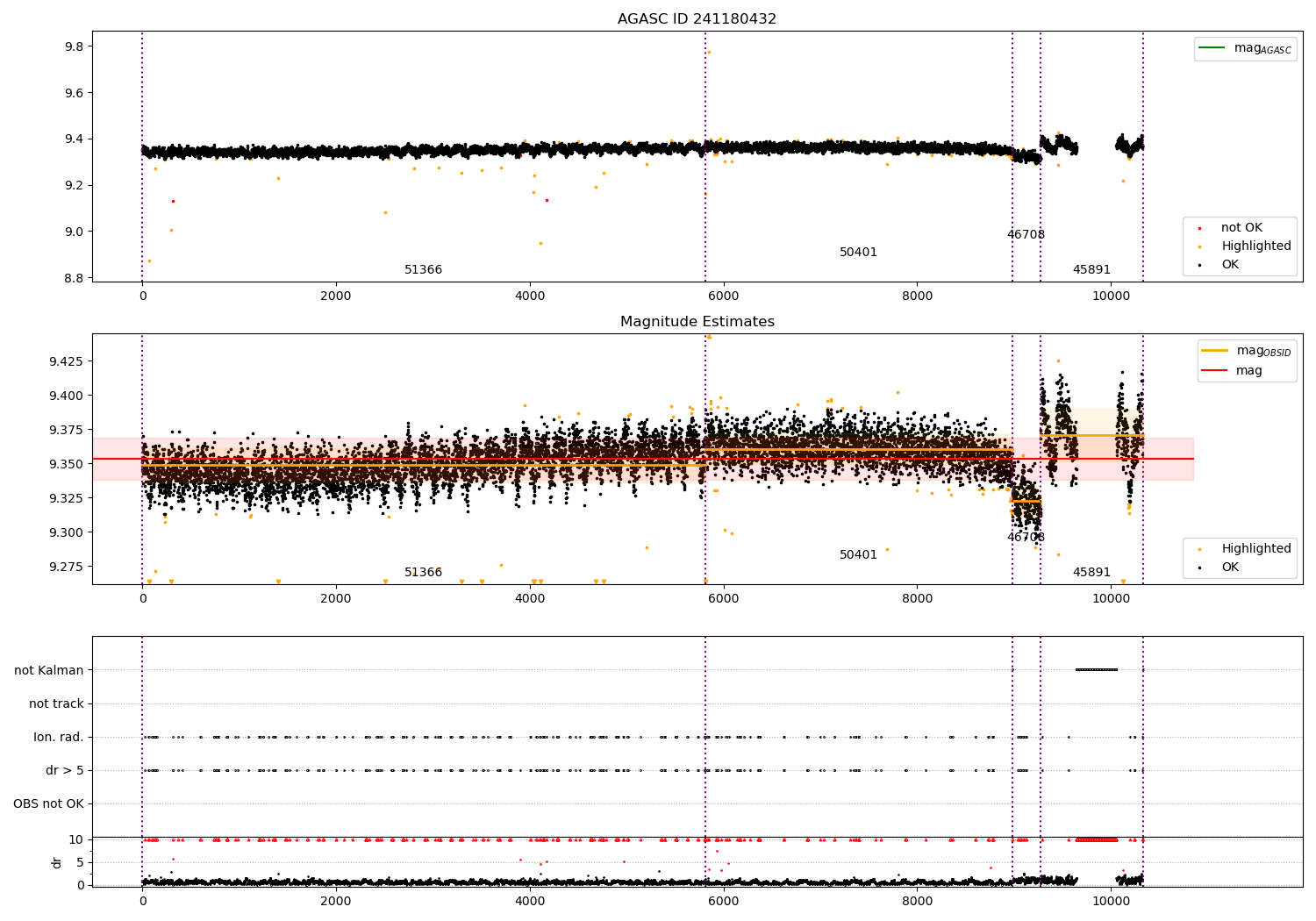This screenshot has width=1316, height=921.
Task: Click the "Magnitude Estimates" plot title
Action: (x=697, y=322)
